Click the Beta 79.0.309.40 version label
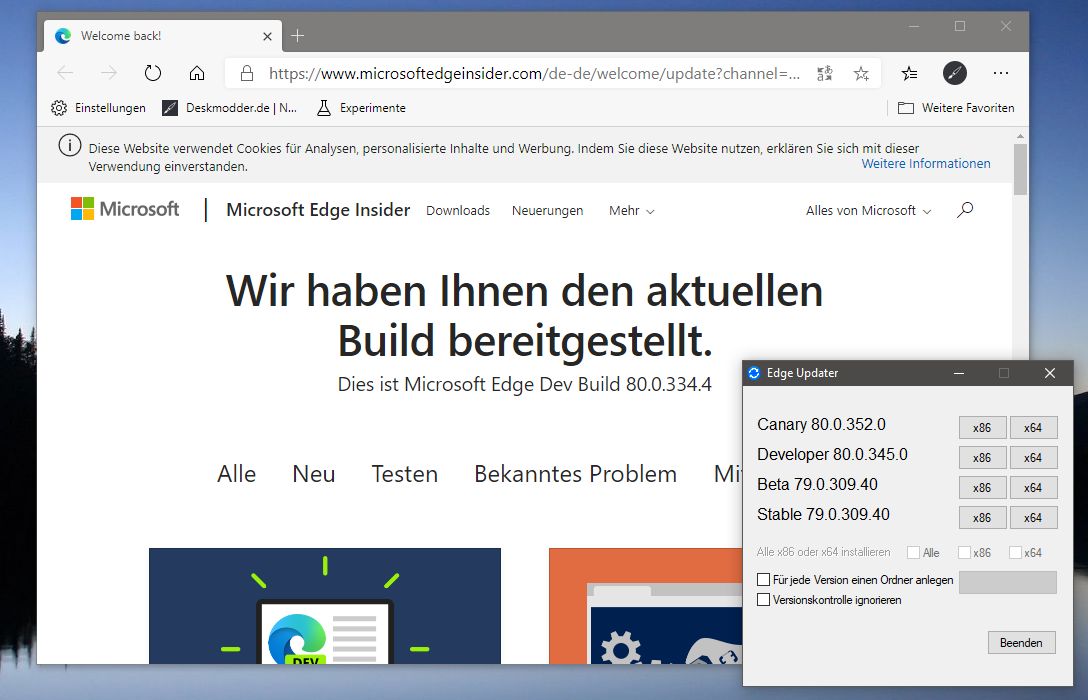The image size is (1088, 700). click(817, 484)
